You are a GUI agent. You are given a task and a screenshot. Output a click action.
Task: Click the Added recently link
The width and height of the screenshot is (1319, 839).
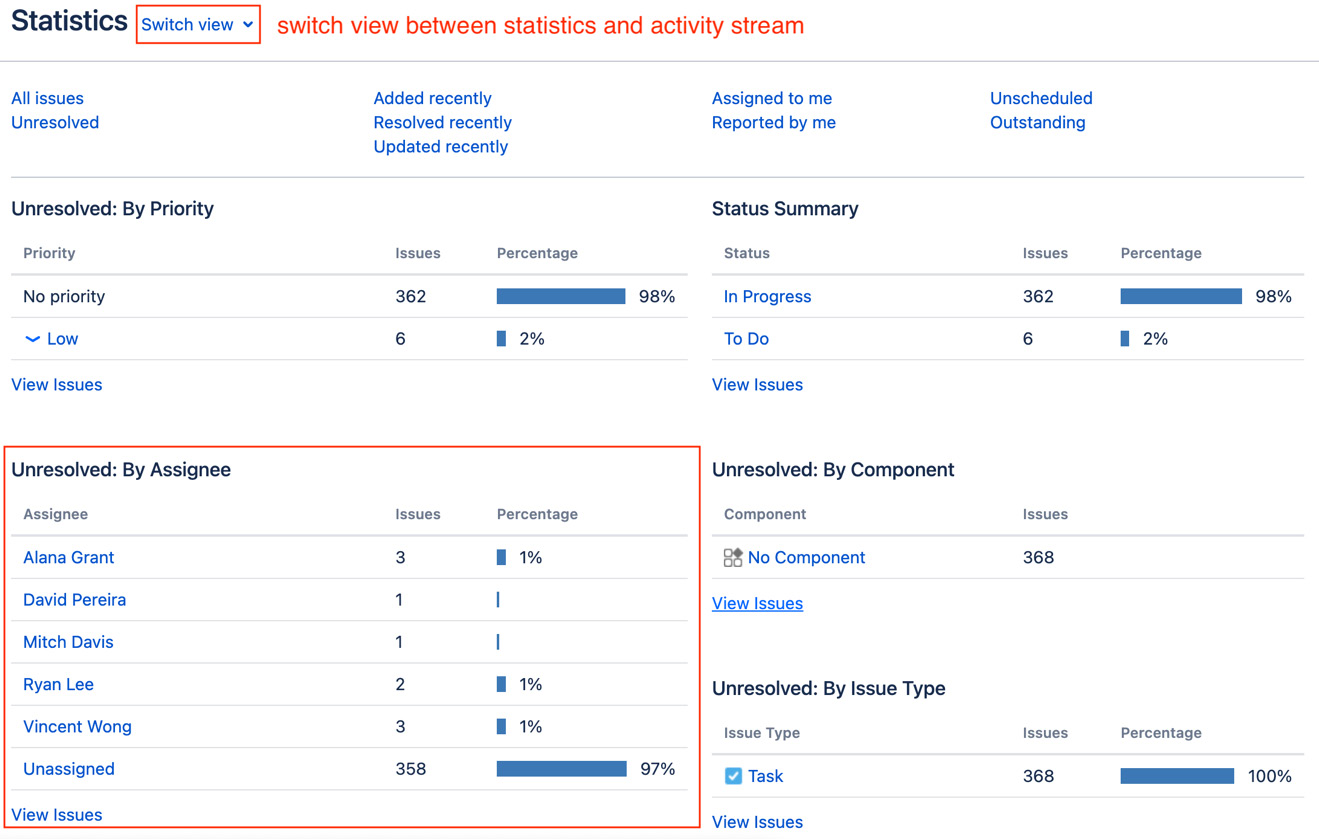pos(432,98)
